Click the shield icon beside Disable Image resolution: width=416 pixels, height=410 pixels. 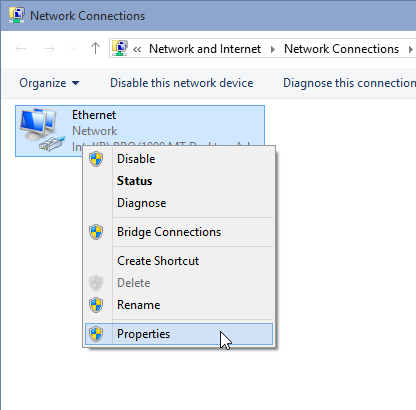coord(96,159)
